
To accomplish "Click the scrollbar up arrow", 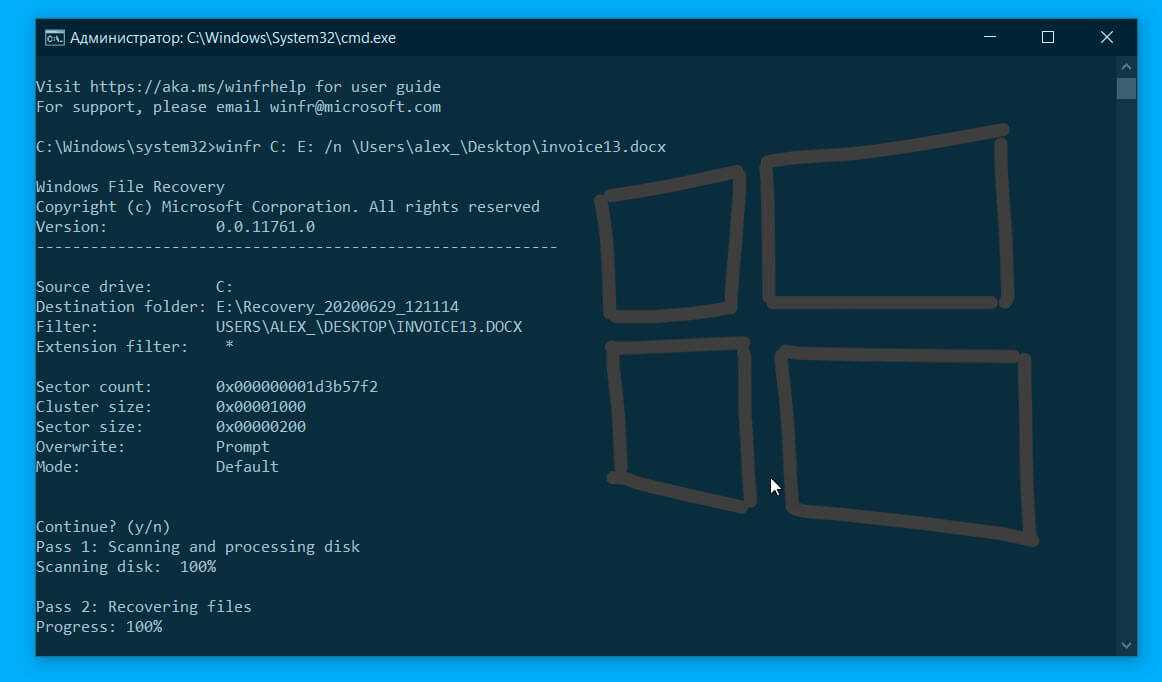I will pos(1126,67).
